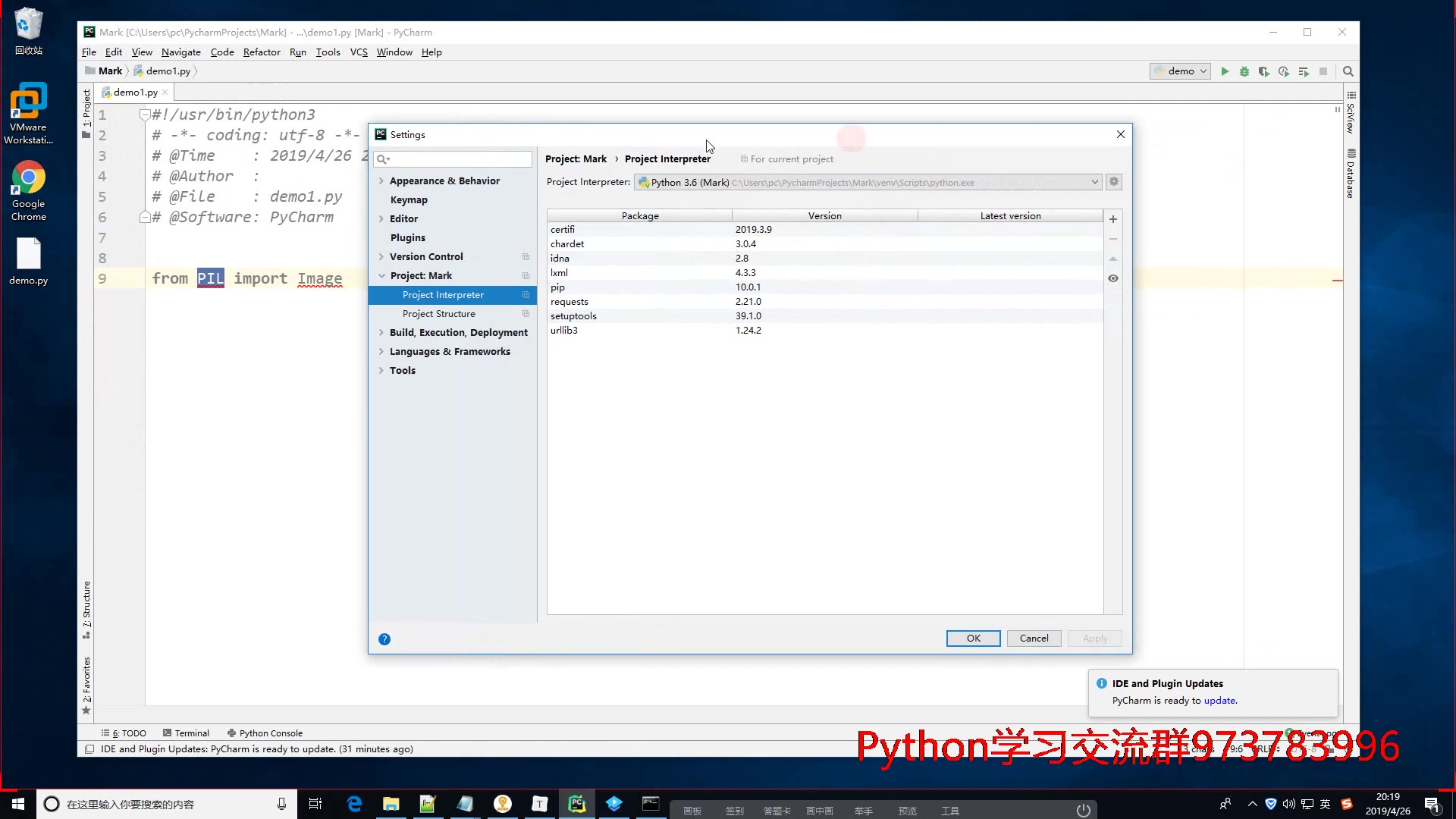Click the update link in notification
This screenshot has width=1456, height=819.
click(1219, 701)
